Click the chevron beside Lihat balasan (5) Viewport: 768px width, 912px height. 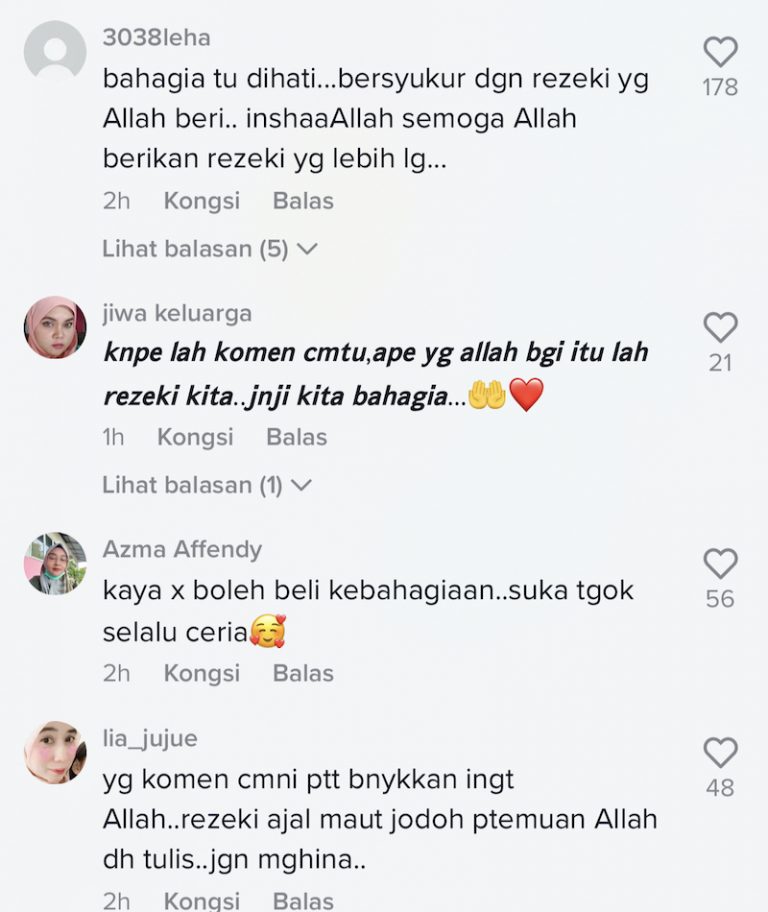coord(307,250)
